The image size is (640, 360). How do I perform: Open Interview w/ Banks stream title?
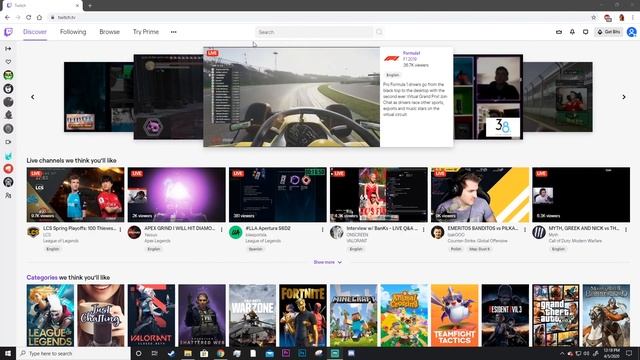click(x=382, y=228)
